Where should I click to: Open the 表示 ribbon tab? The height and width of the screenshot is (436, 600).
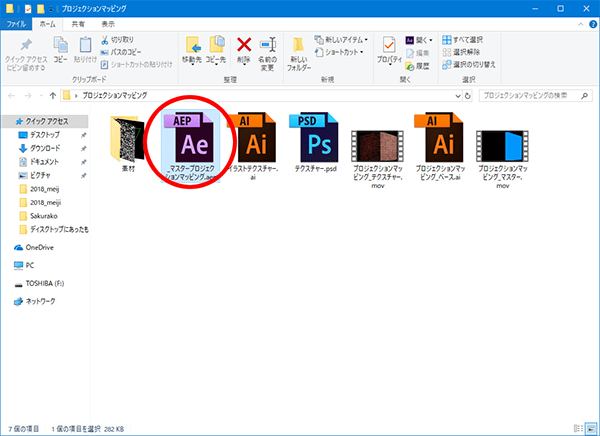(x=107, y=23)
